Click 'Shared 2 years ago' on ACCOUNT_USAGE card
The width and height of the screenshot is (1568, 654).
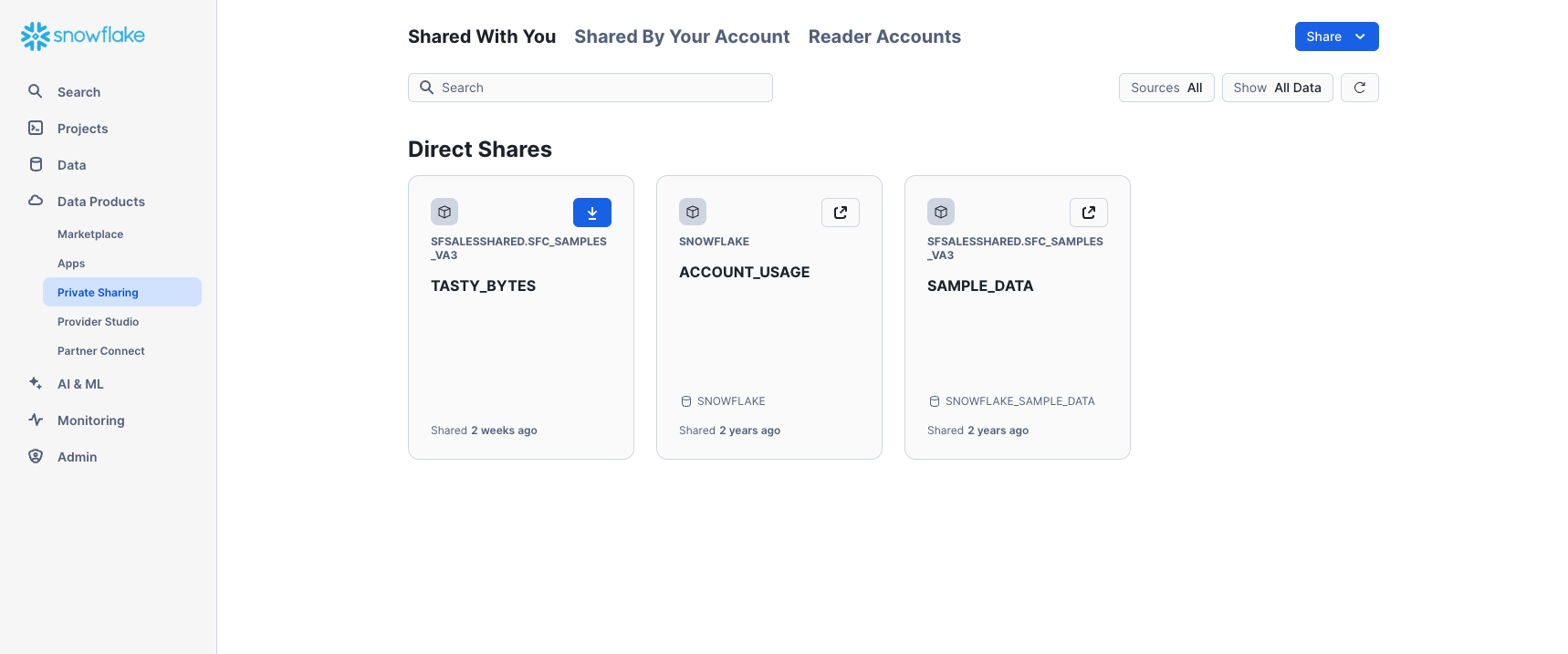pos(730,431)
